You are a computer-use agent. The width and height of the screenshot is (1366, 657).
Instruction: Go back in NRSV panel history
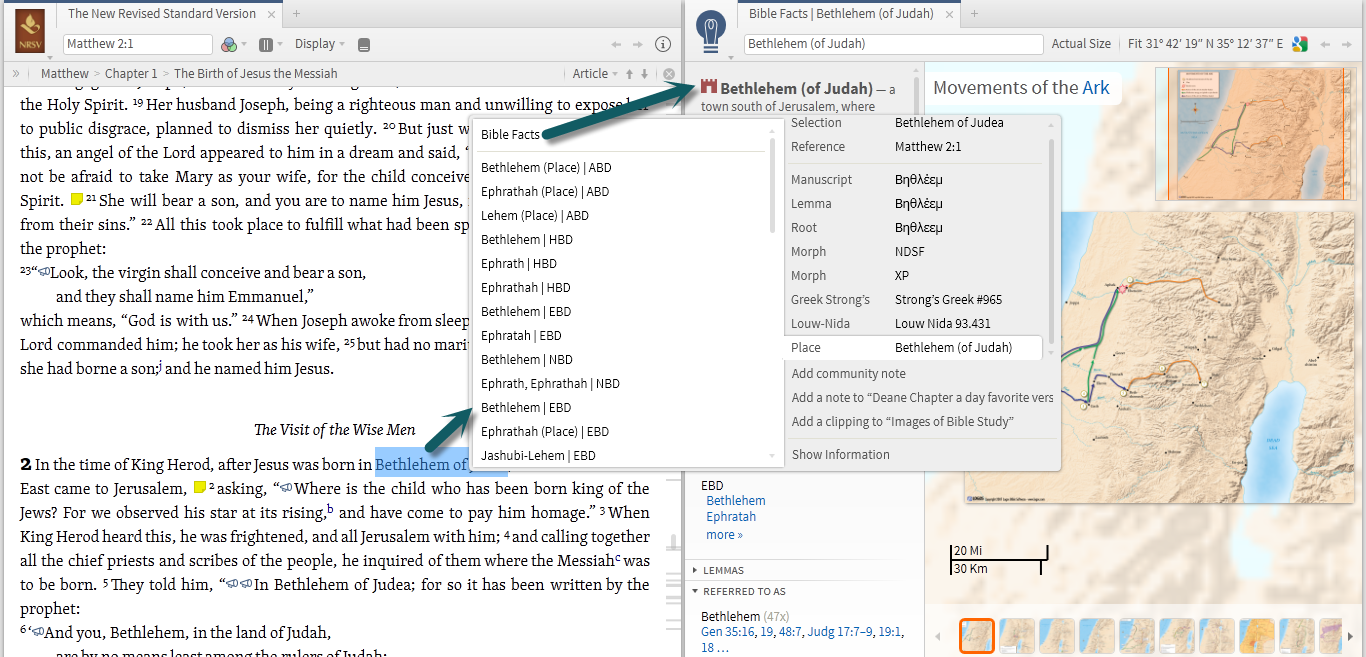617,44
